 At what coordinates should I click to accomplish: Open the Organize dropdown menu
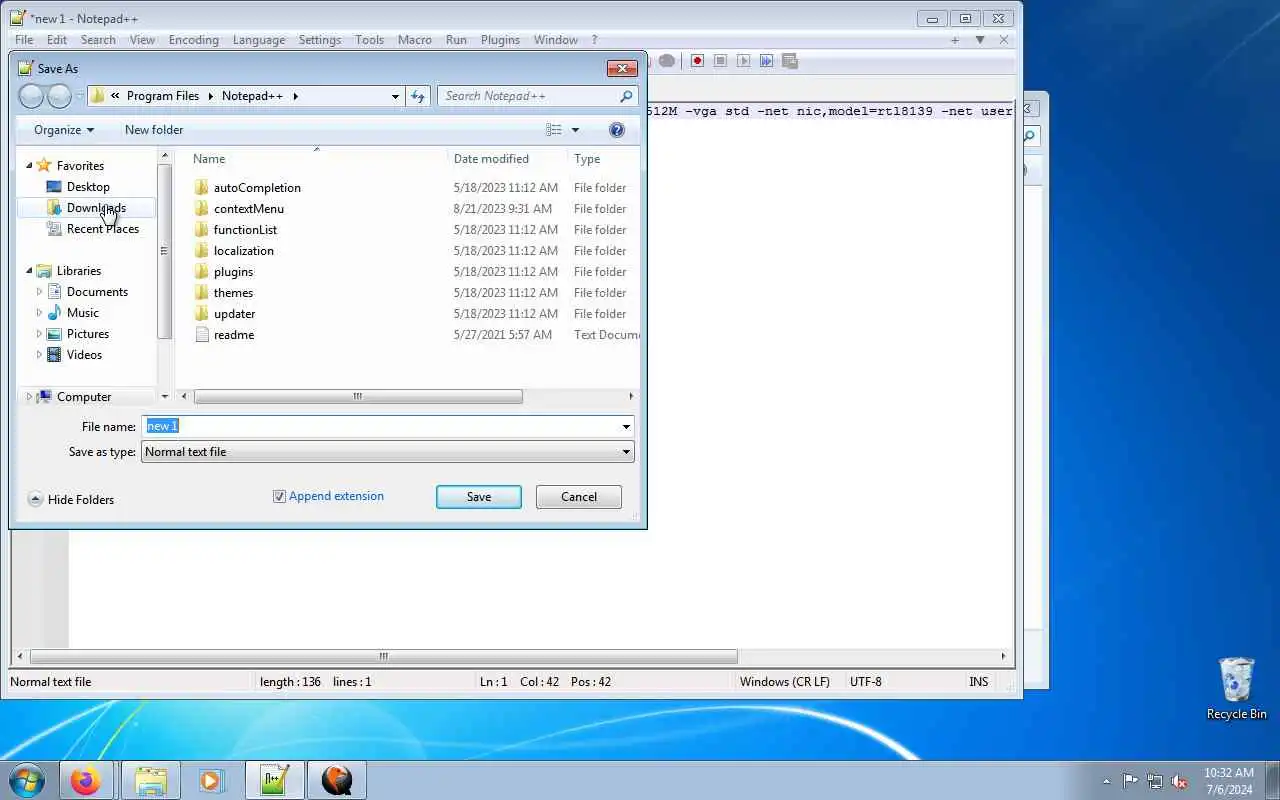64,130
